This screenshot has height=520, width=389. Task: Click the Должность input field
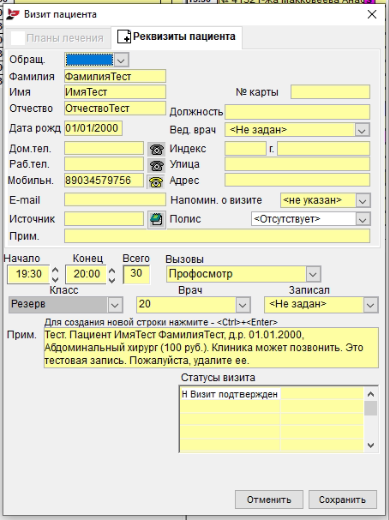[298, 112]
